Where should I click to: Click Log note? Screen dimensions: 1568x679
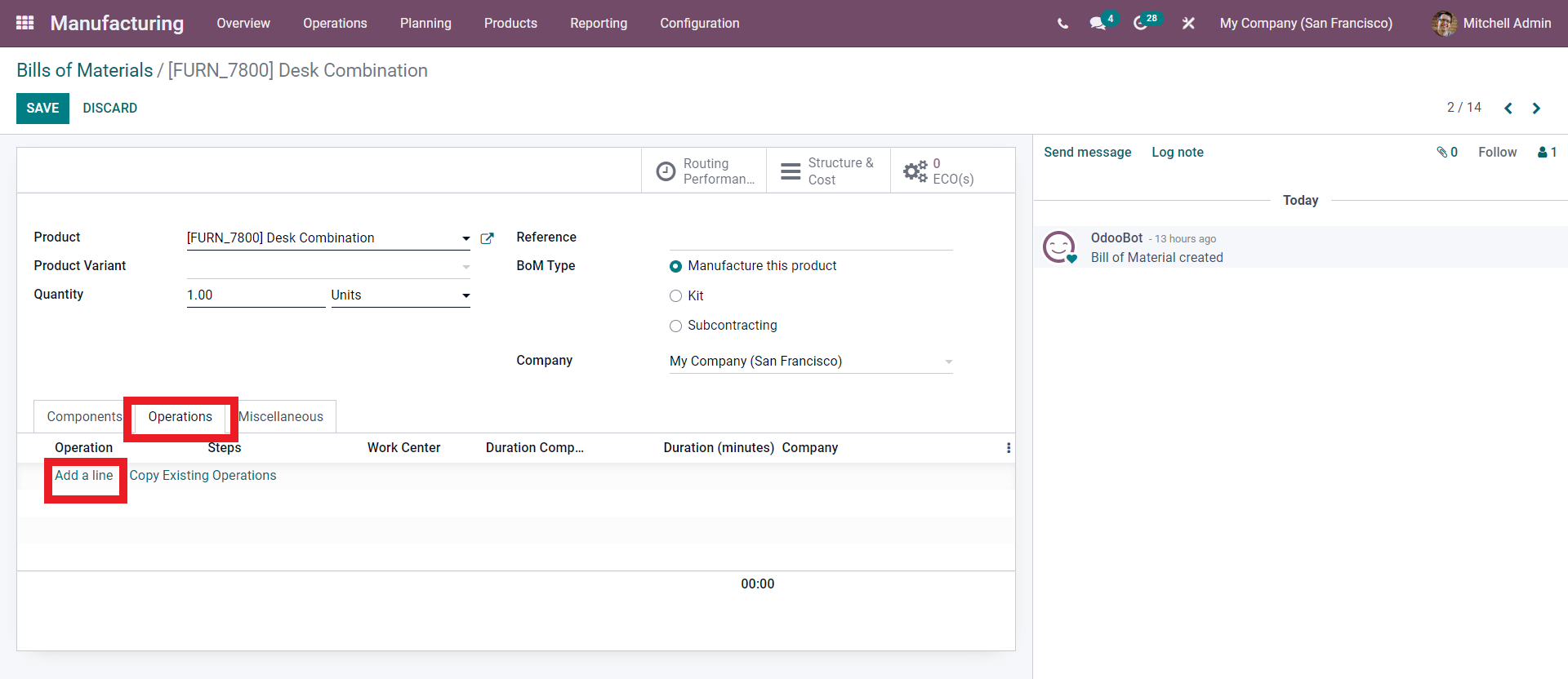pos(1178,153)
